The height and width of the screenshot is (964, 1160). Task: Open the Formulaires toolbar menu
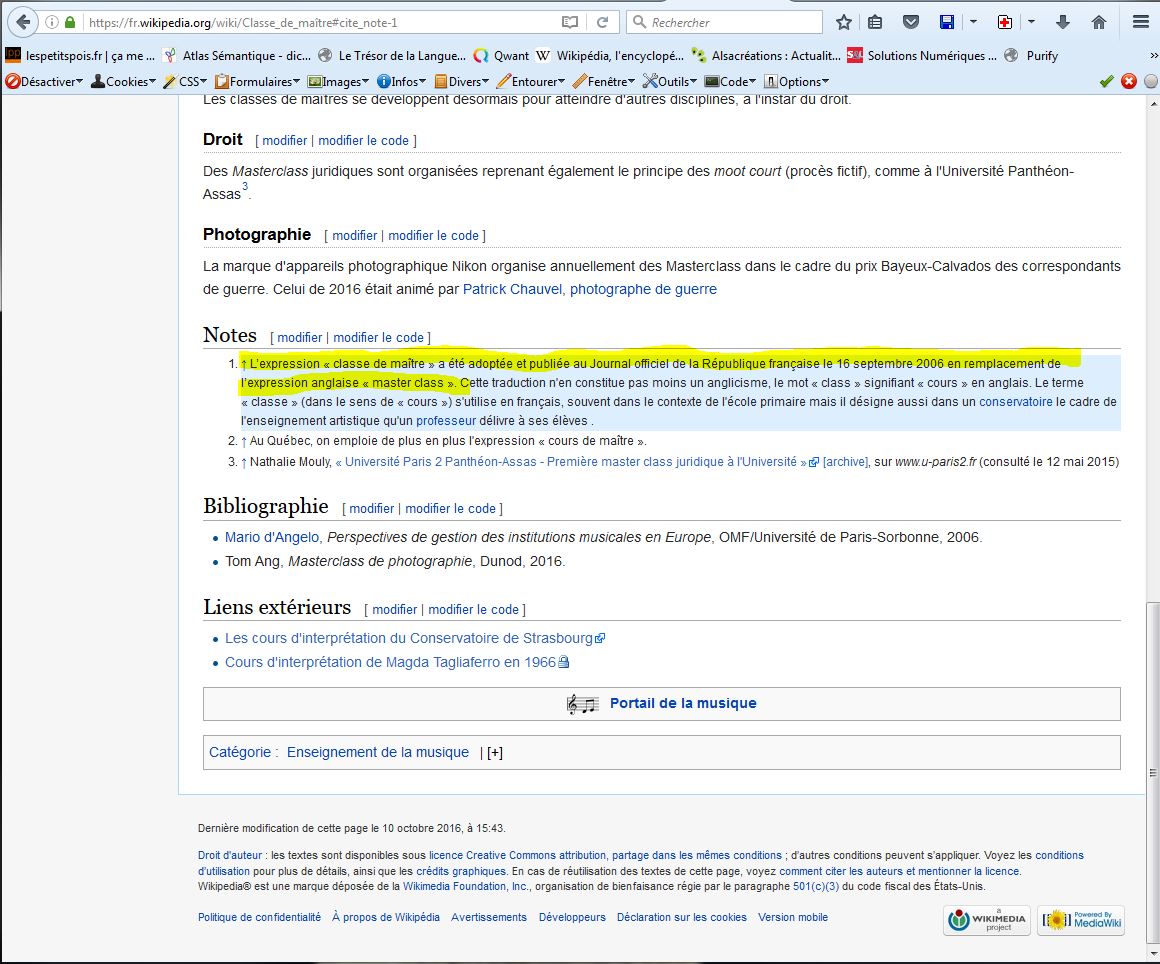point(258,81)
